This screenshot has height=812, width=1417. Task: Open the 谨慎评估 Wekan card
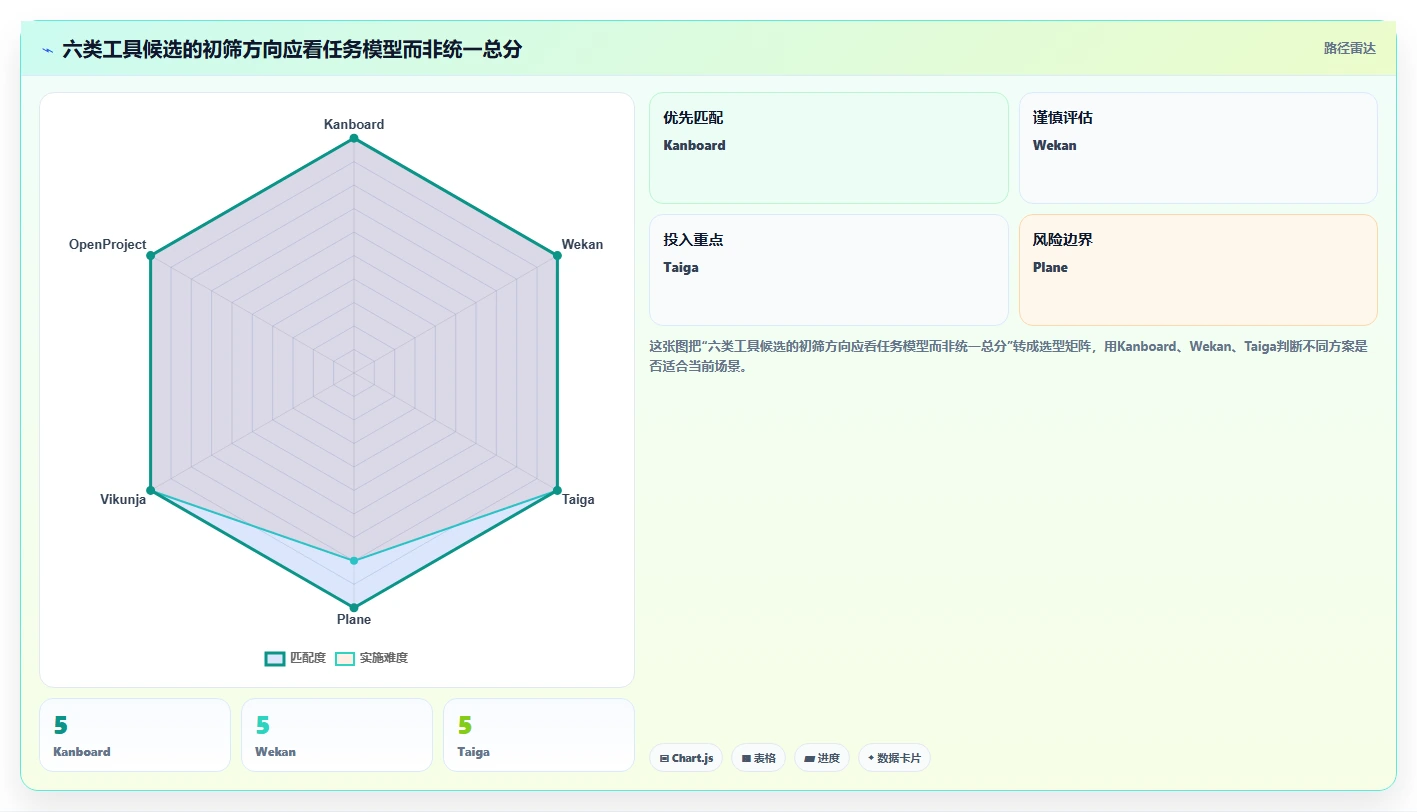pyautogui.click(x=1198, y=148)
